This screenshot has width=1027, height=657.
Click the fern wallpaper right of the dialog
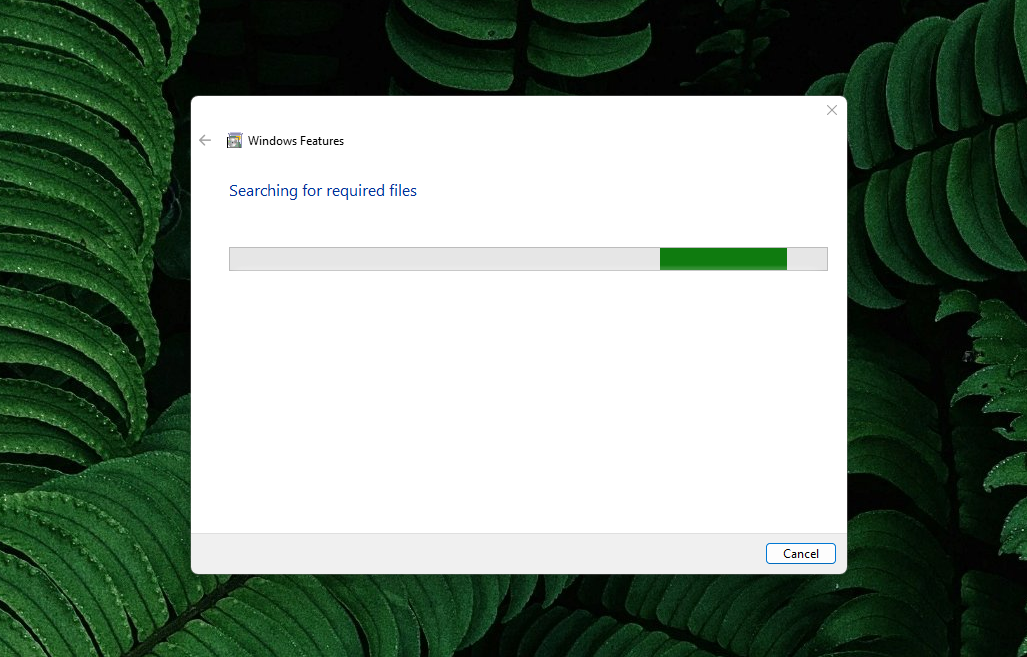(935, 330)
